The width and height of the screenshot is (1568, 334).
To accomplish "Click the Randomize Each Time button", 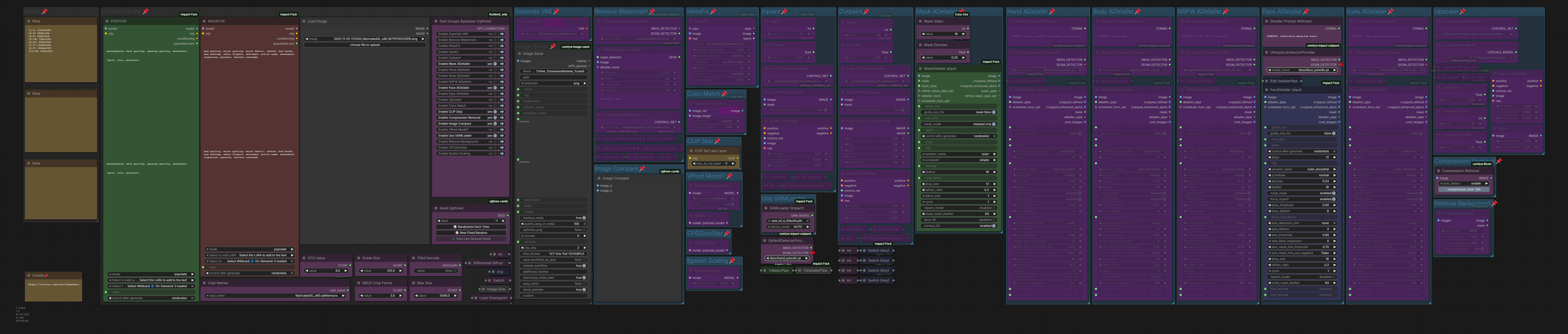I will (471, 227).
